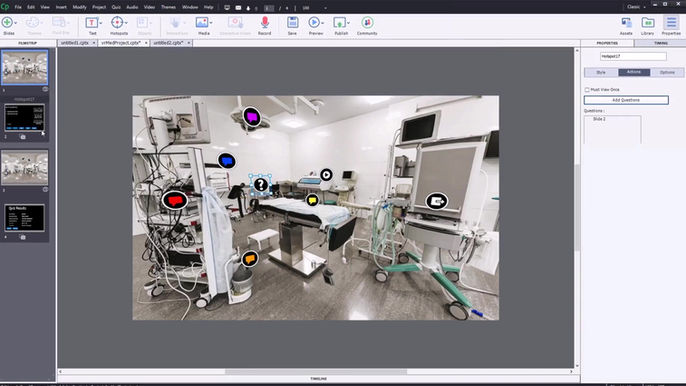The height and width of the screenshot is (386, 686).
Task: Click the mail envelope icon in top bar
Action: point(238,7)
